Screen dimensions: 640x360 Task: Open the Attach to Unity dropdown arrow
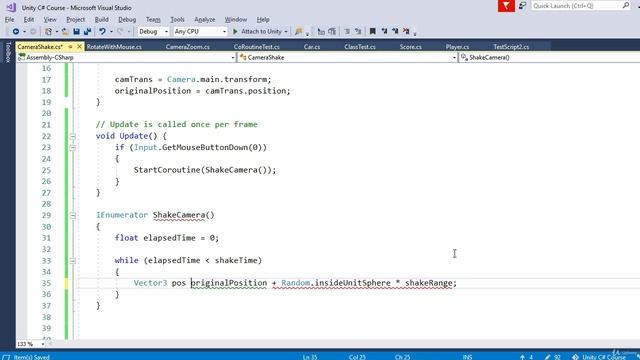(x=286, y=32)
